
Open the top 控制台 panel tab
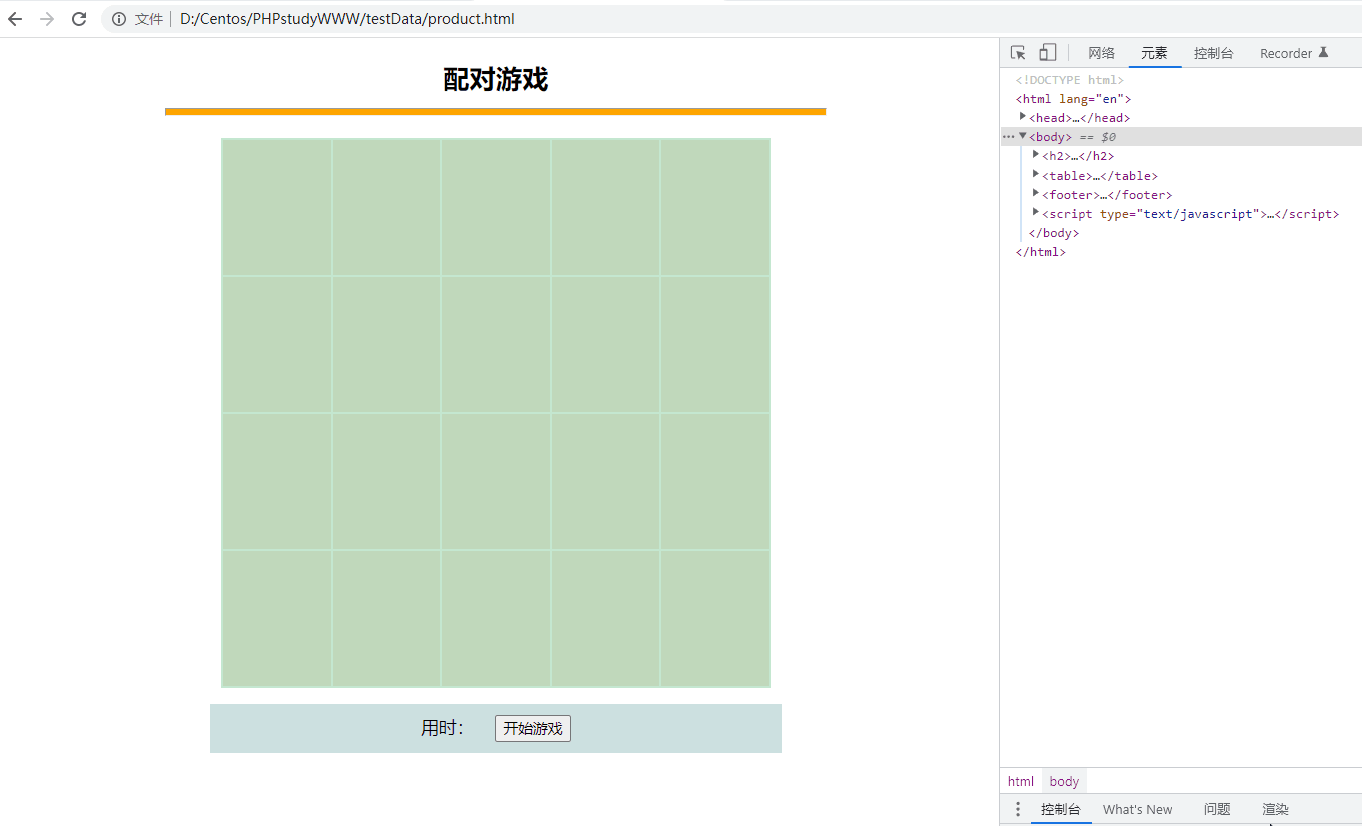point(1213,53)
